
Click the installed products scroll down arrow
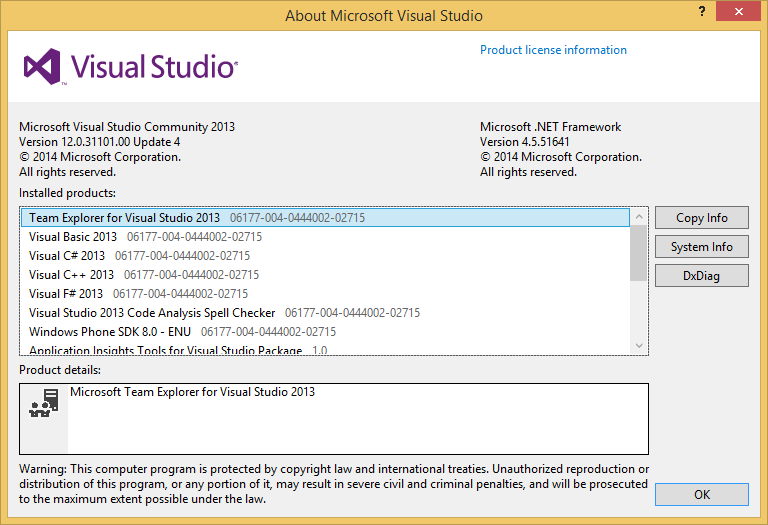tap(639, 345)
